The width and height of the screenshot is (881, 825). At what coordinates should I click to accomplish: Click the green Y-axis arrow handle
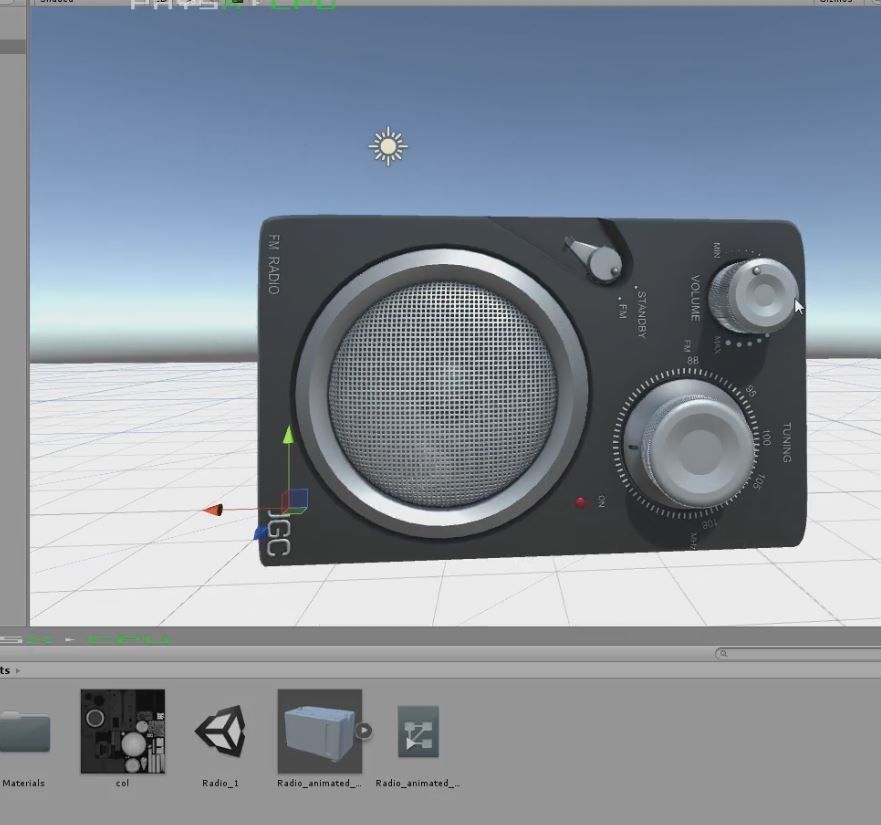288,434
